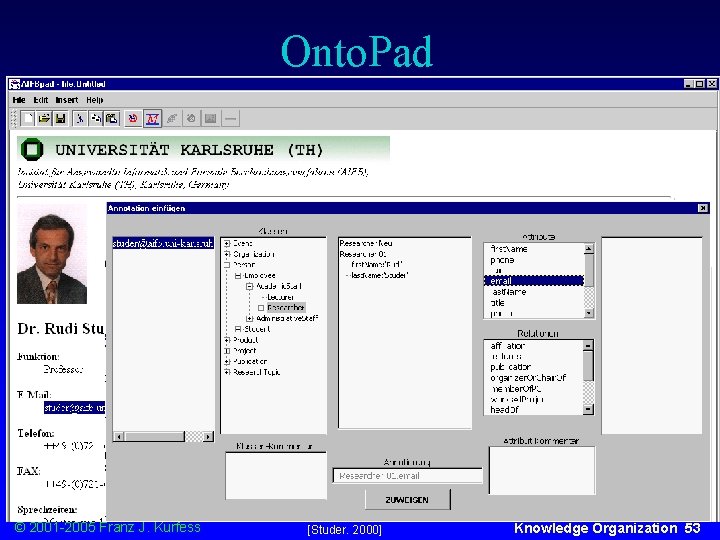
Task: Click the Open file folder icon
Action: pyautogui.click(x=44, y=119)
